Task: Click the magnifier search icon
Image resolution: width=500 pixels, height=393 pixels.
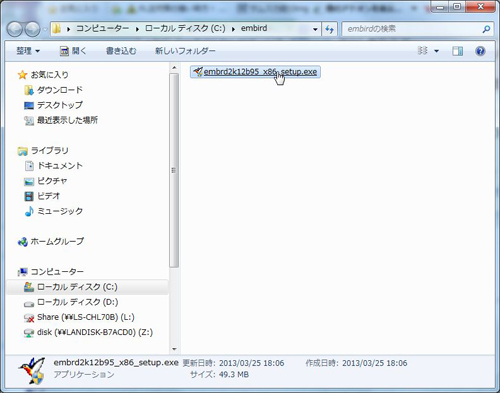Action: coord(486,29)
